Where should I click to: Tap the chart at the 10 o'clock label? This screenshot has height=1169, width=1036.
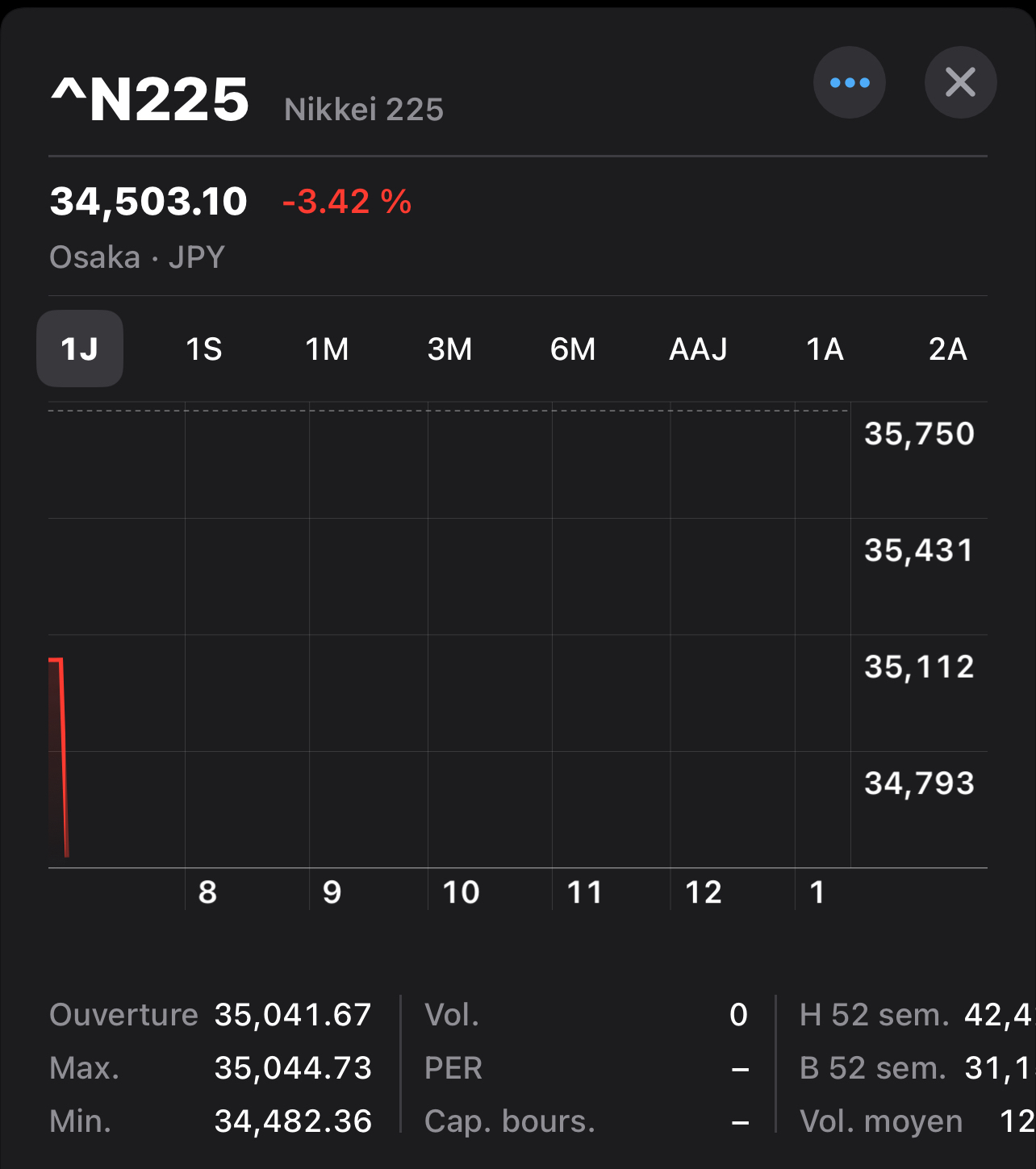[x=461, y=892]
